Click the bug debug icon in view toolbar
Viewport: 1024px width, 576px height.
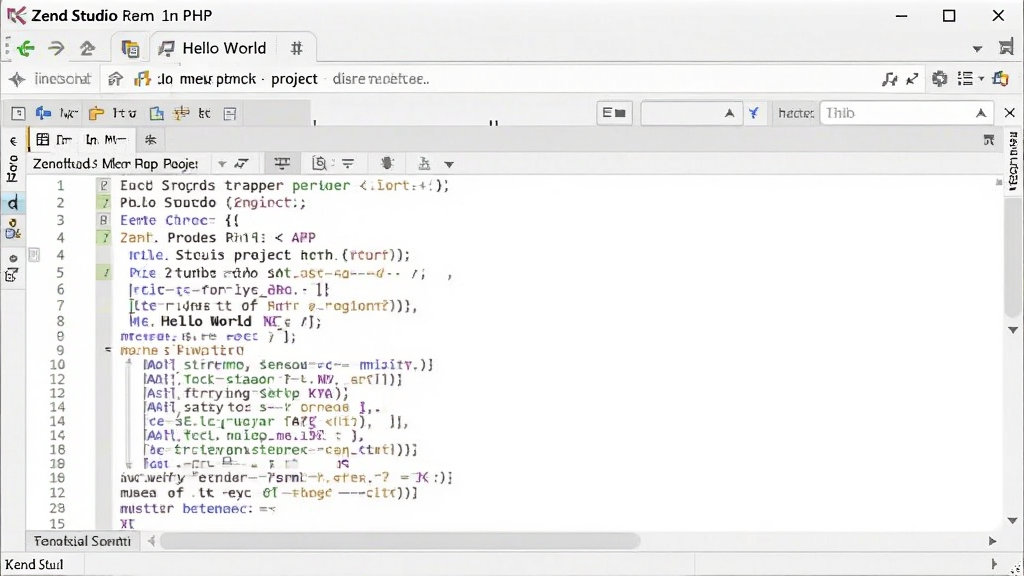(387, 163)
